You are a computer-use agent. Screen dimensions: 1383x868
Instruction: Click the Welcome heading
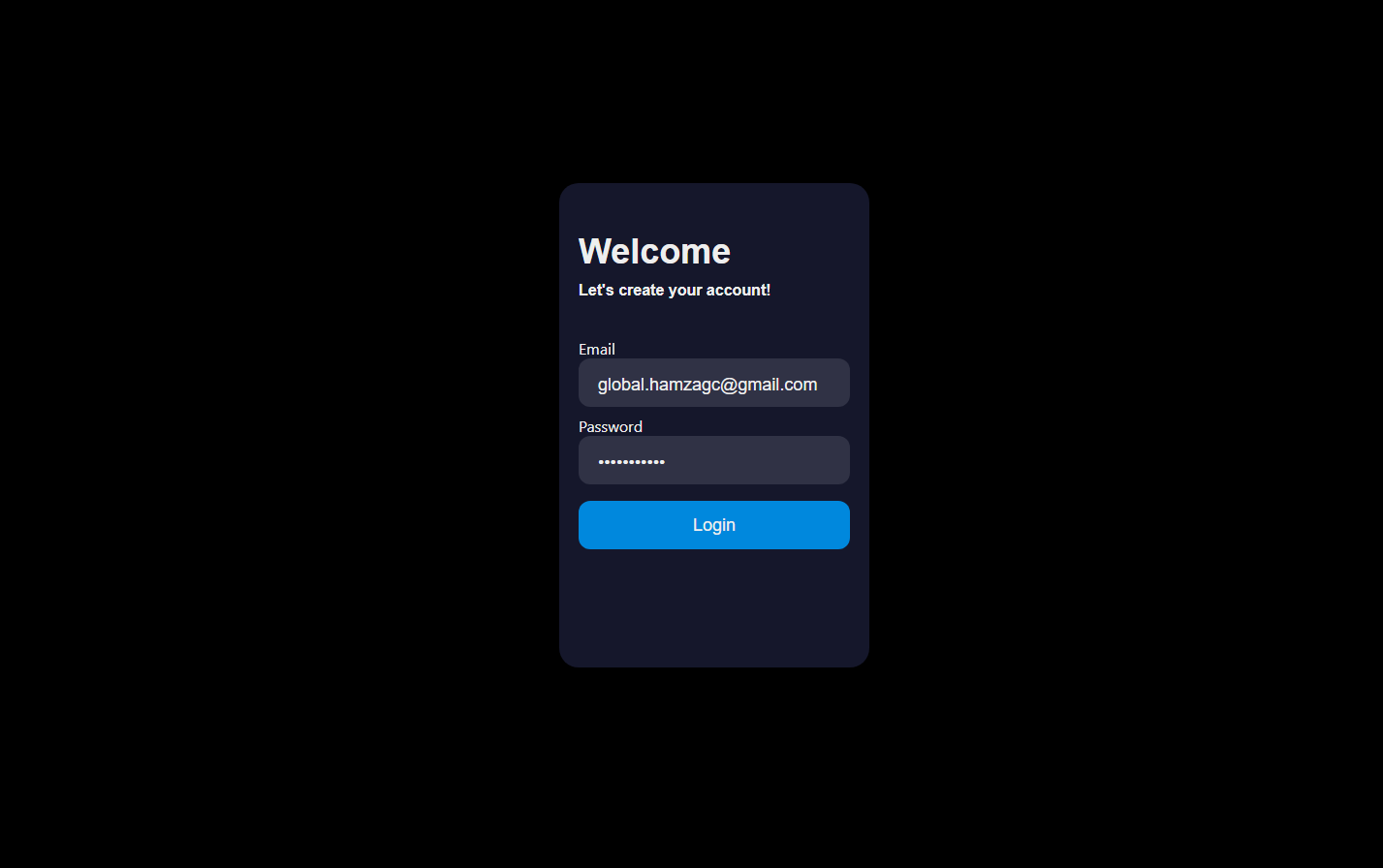point(654,251)
